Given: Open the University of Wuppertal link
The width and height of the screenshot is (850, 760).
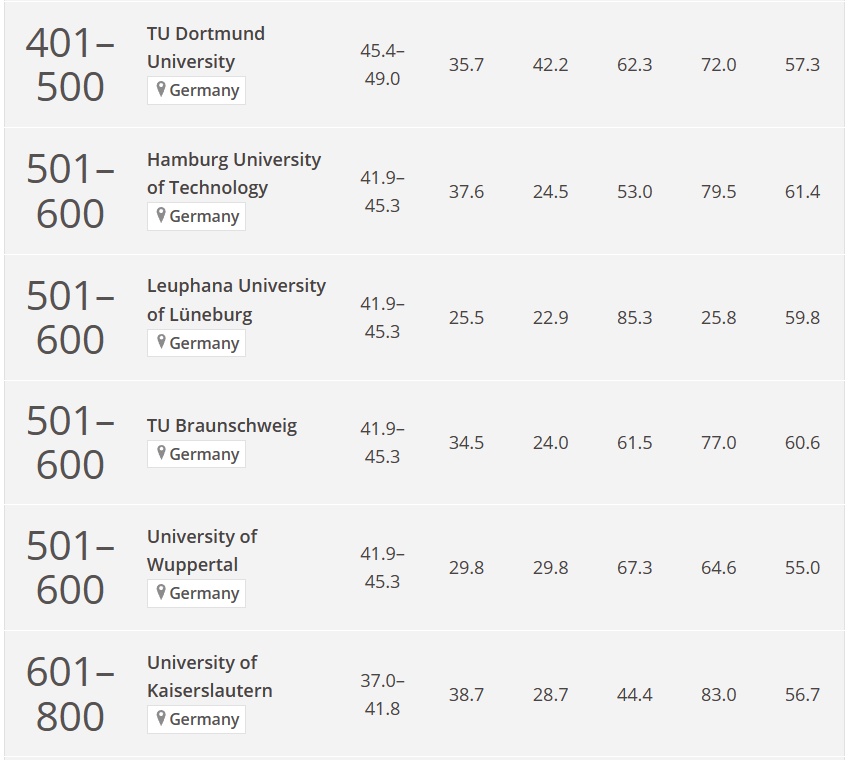Looking at the screenshot, I should point(202,550).
